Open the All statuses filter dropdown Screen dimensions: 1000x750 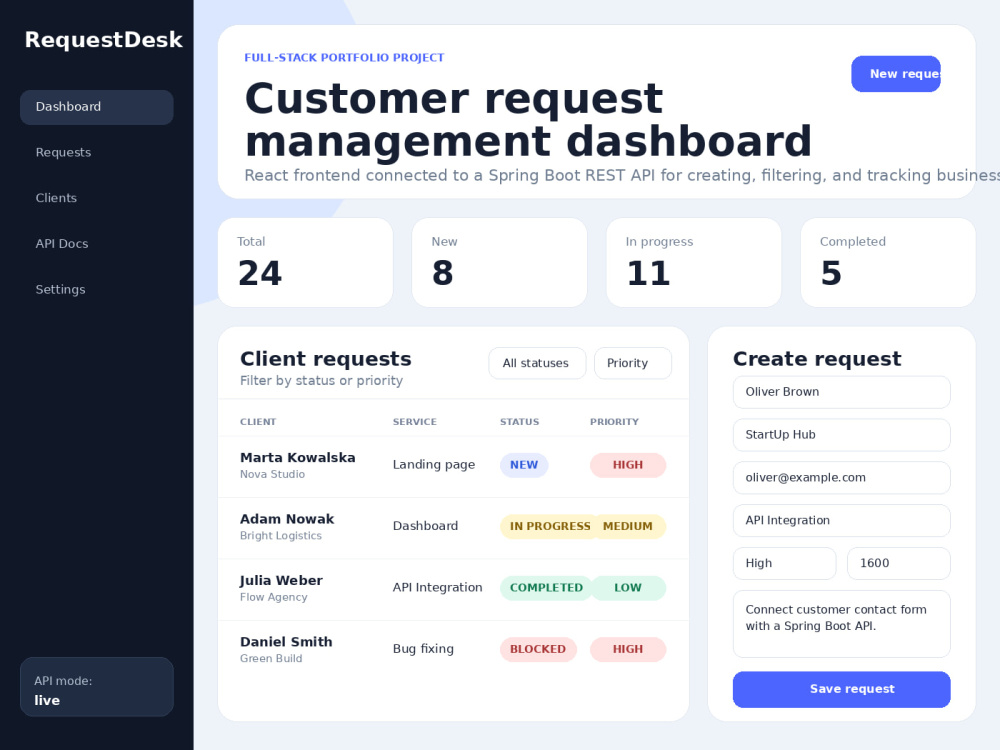pos(537,364)
